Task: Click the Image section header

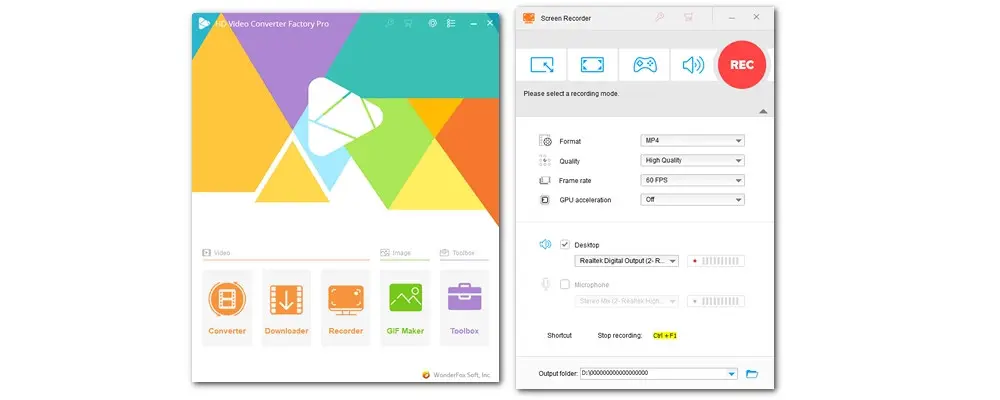Action: (x=396, y=253)
